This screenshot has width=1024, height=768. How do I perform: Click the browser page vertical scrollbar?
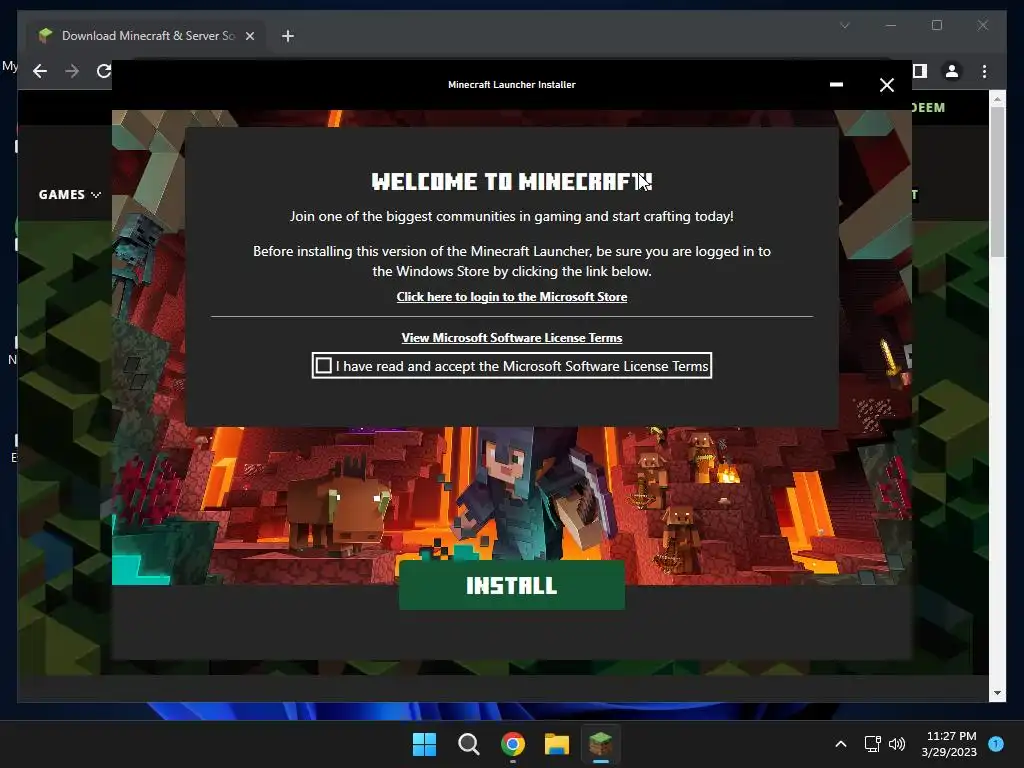point(997,182)
